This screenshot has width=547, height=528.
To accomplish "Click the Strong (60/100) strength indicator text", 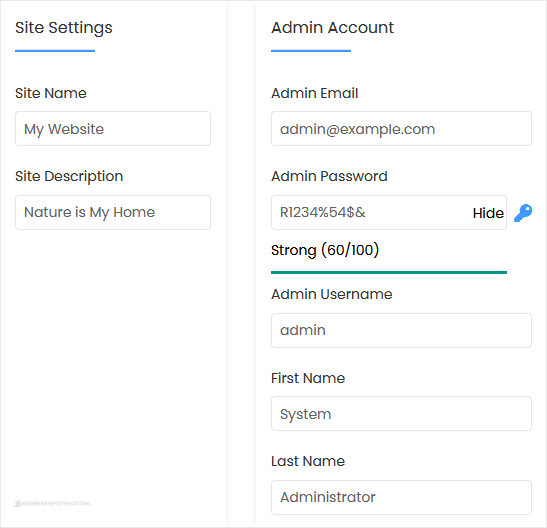I will [x=325, y=250].
